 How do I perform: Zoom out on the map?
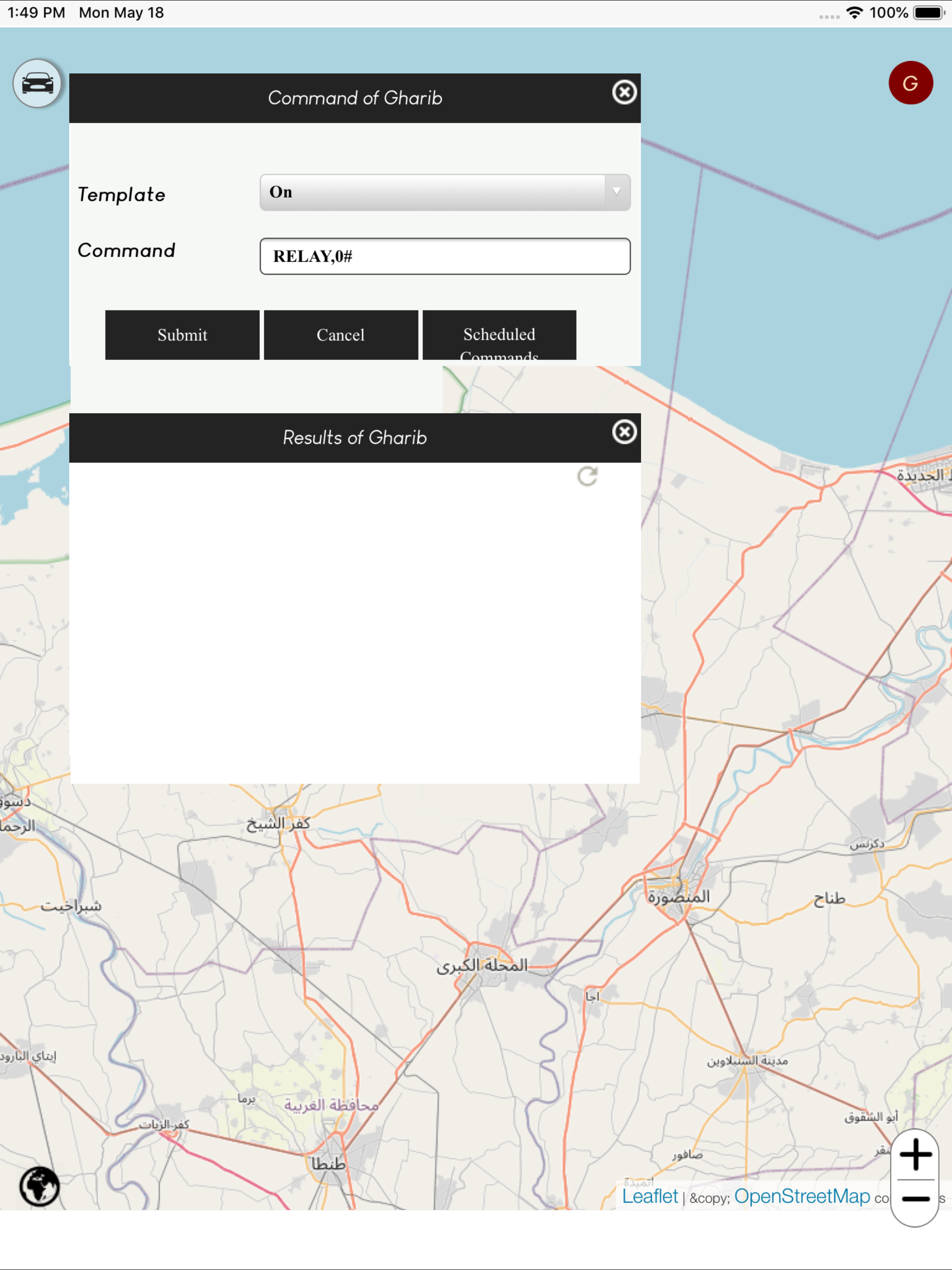[x=915, y=1198]
